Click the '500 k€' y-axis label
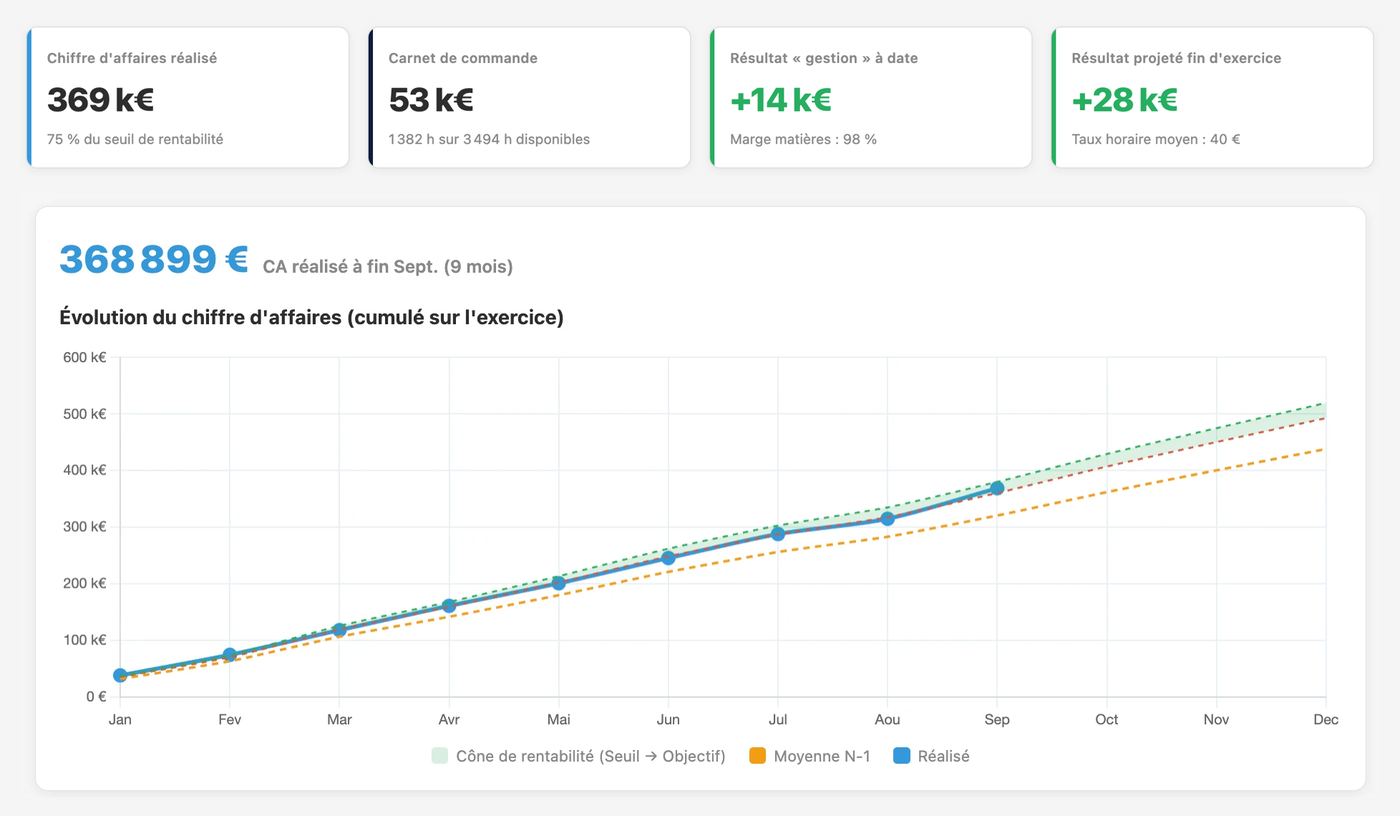Viewport: 1400px width, 816px height. tap(84, 414)
